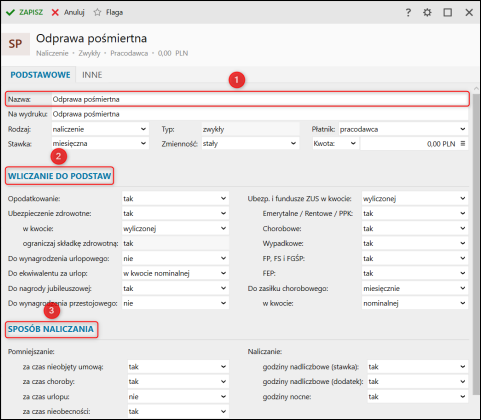Maximize the window with square icon
The height and width of the screenshot is (420, 481).
tap(448, 13)
